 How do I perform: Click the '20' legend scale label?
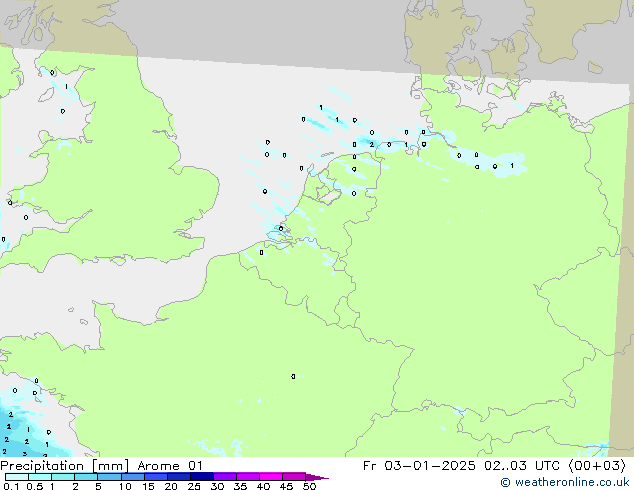(171, 486)
